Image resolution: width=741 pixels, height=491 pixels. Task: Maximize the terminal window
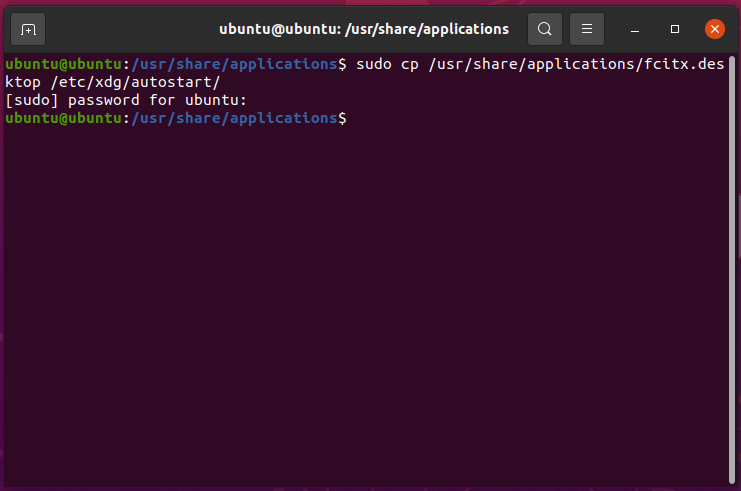coord(675,29)
